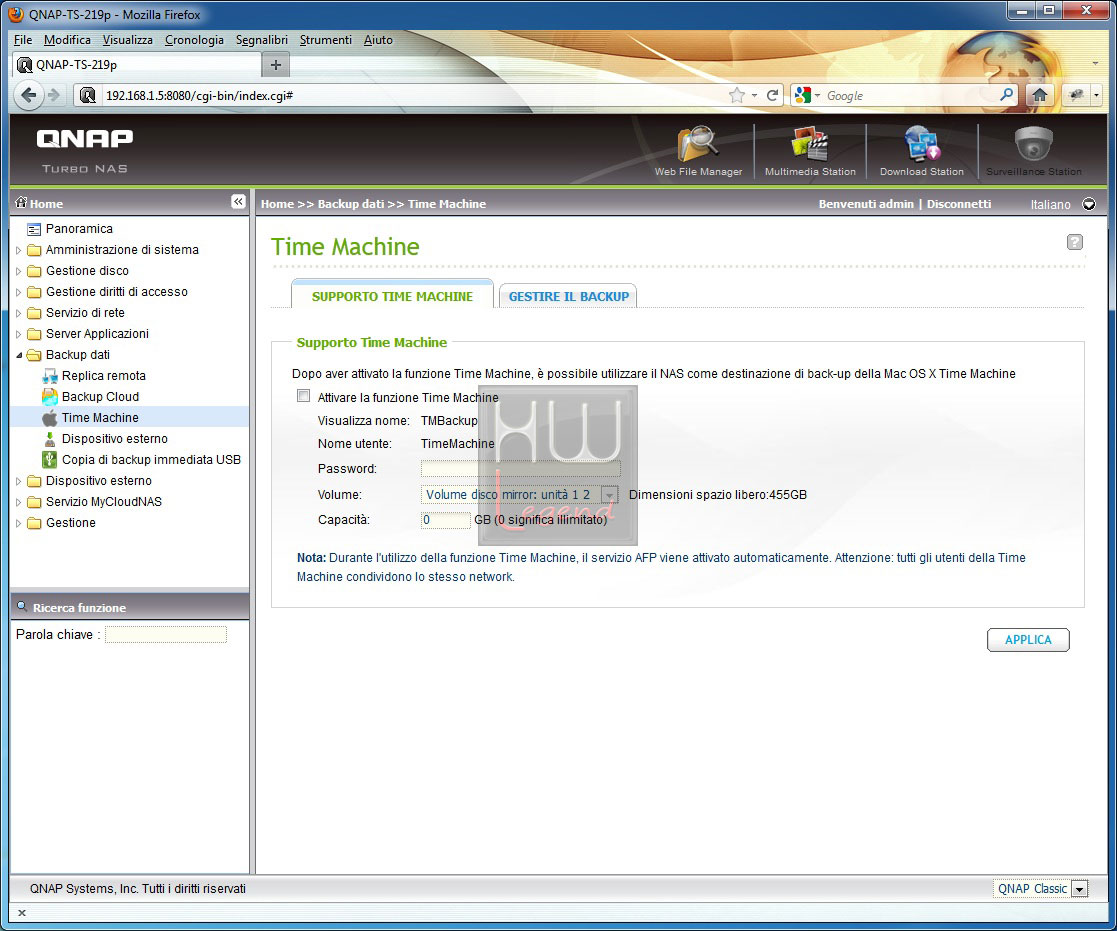Click Disconnetti link
This screenshot has width=1117, height=931.
[x=959, y=204]
